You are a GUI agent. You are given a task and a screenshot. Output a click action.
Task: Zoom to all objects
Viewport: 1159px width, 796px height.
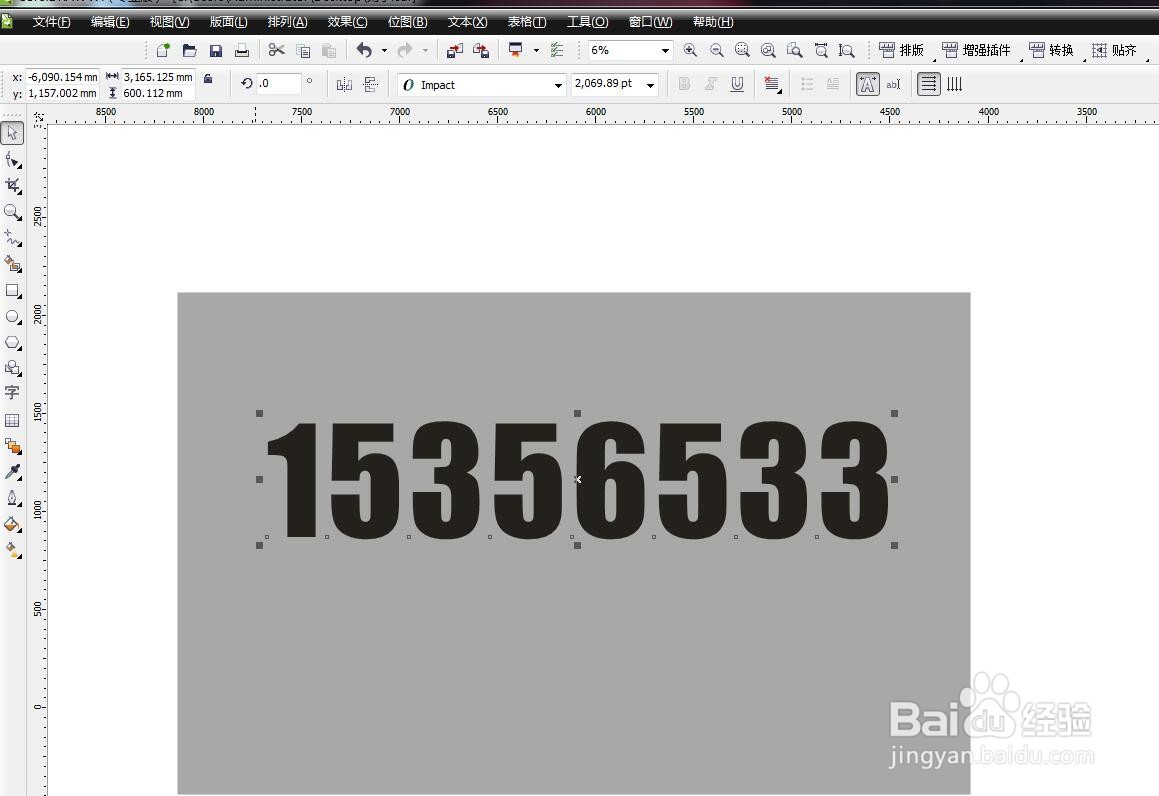click(768, 50)
